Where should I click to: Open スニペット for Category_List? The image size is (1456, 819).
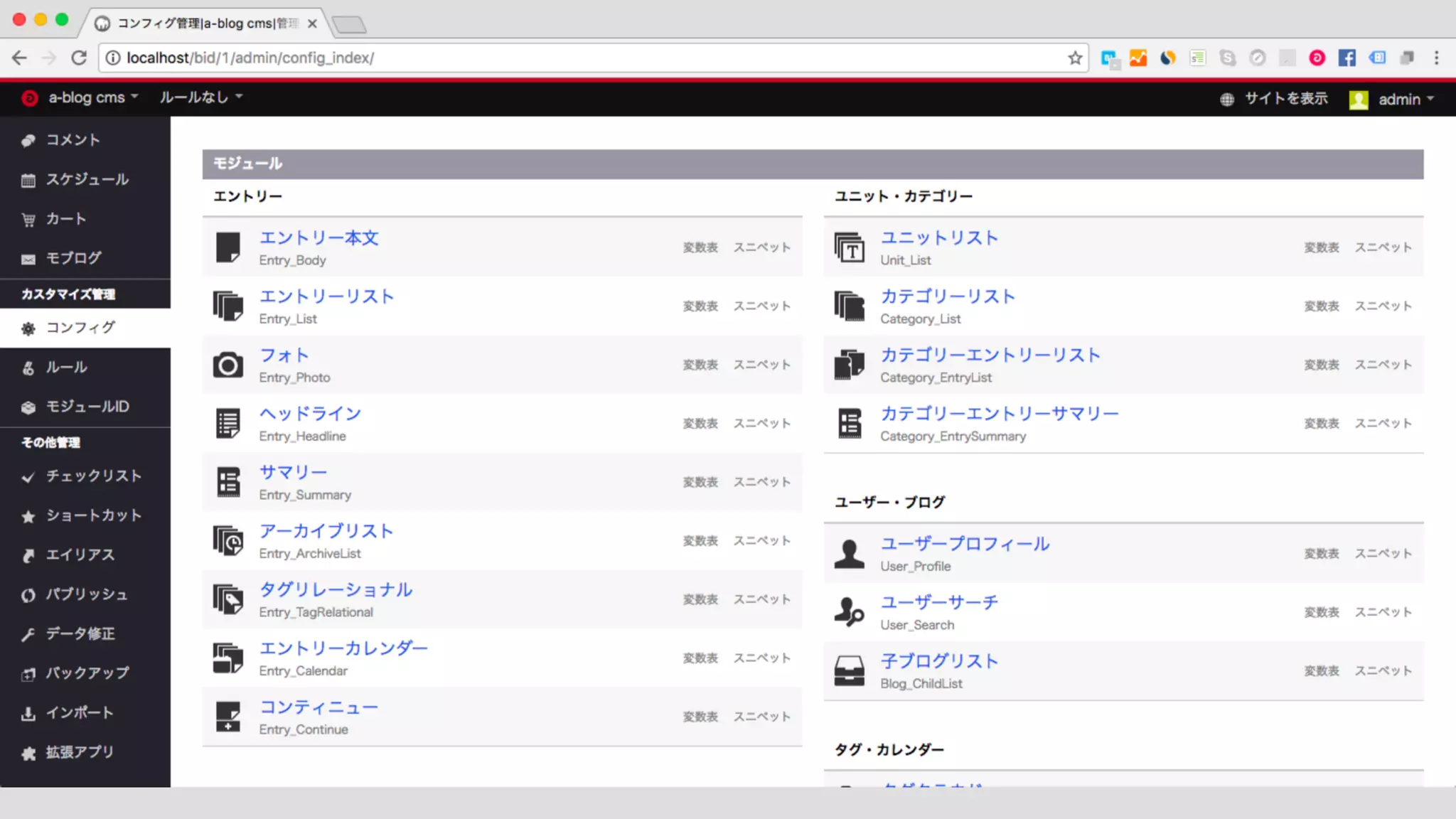click(x=1383, y=306)
